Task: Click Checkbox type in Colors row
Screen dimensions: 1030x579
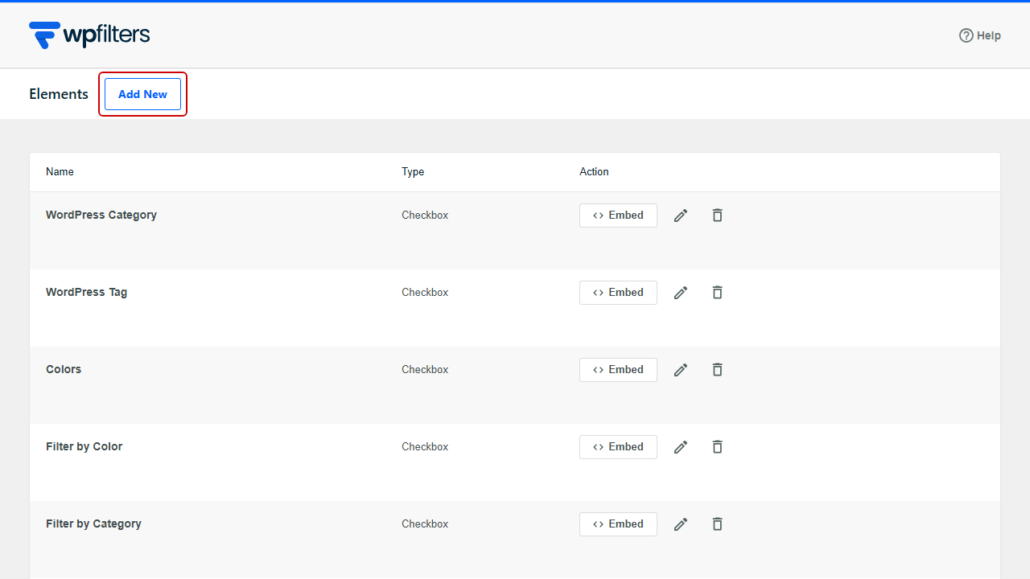Action: [x=425, y=369]
